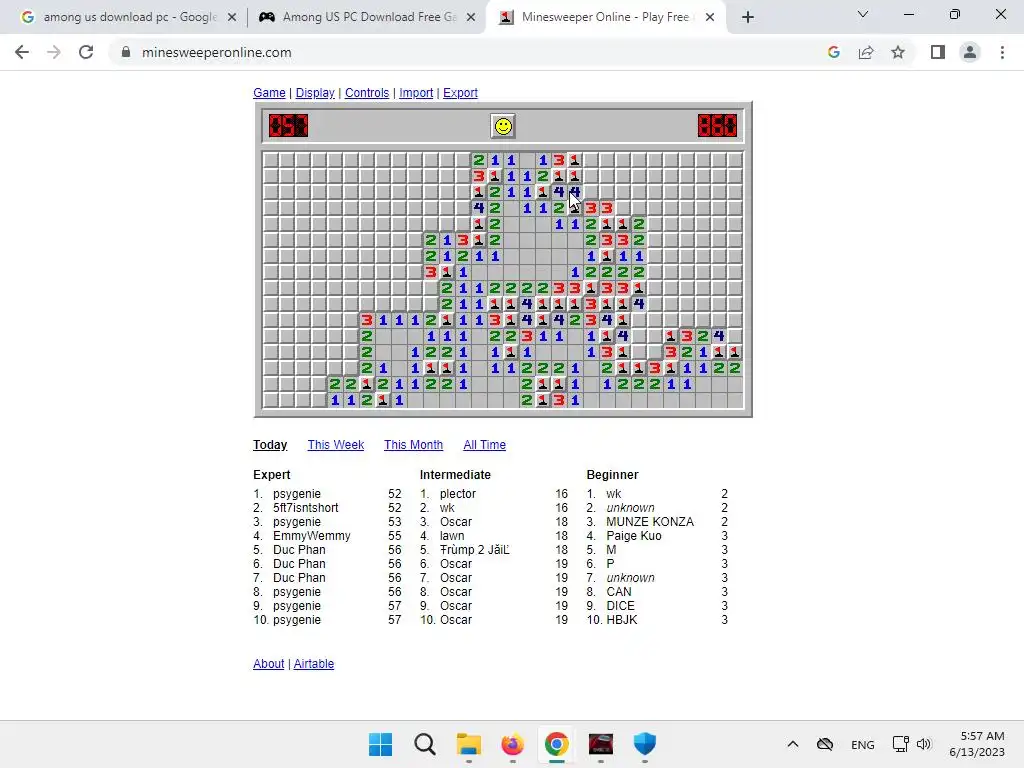Share this page using share icon
Viewport: 1024px width, 768px height.
(866, 52)
